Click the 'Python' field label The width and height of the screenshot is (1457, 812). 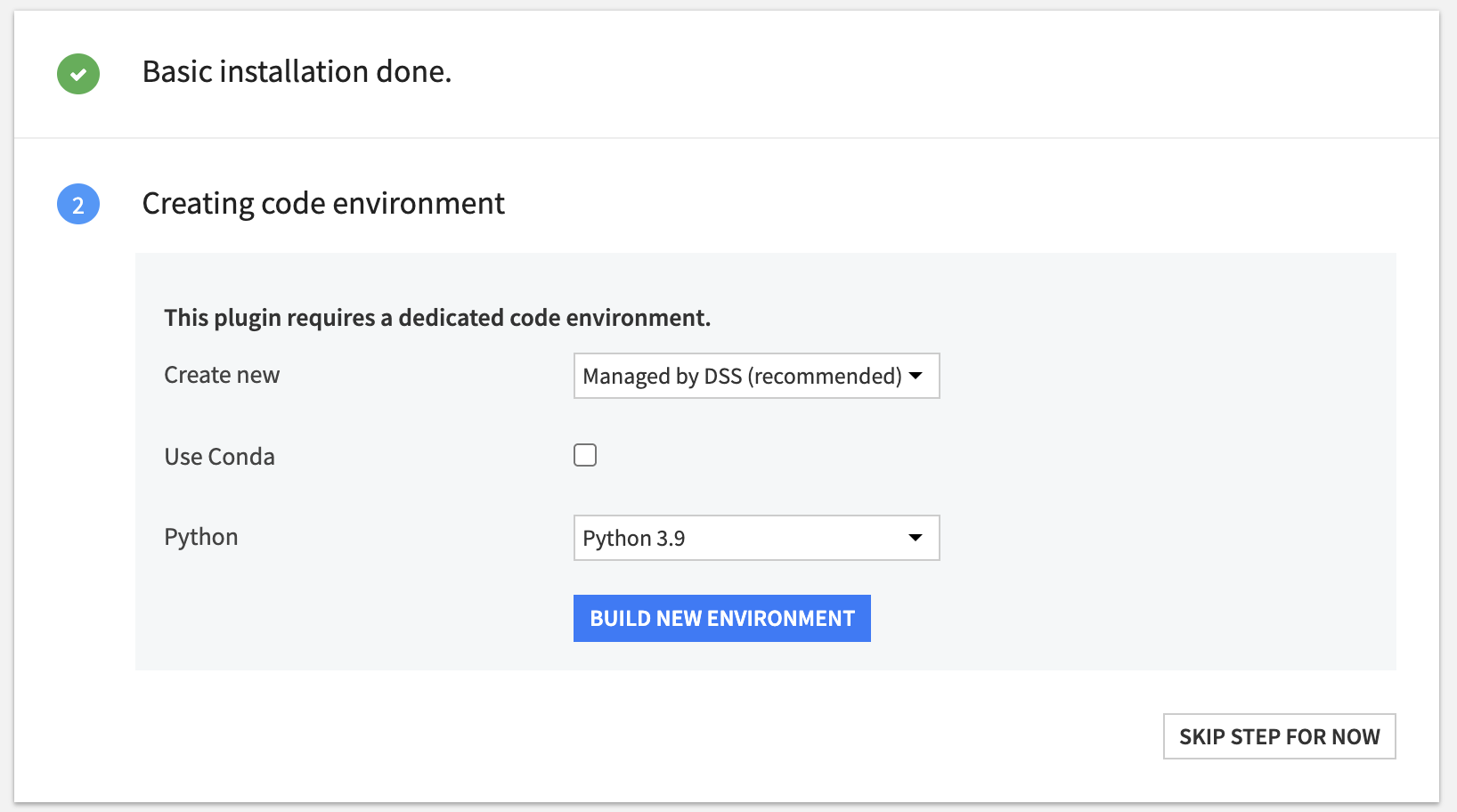click(x=201, y=537)
